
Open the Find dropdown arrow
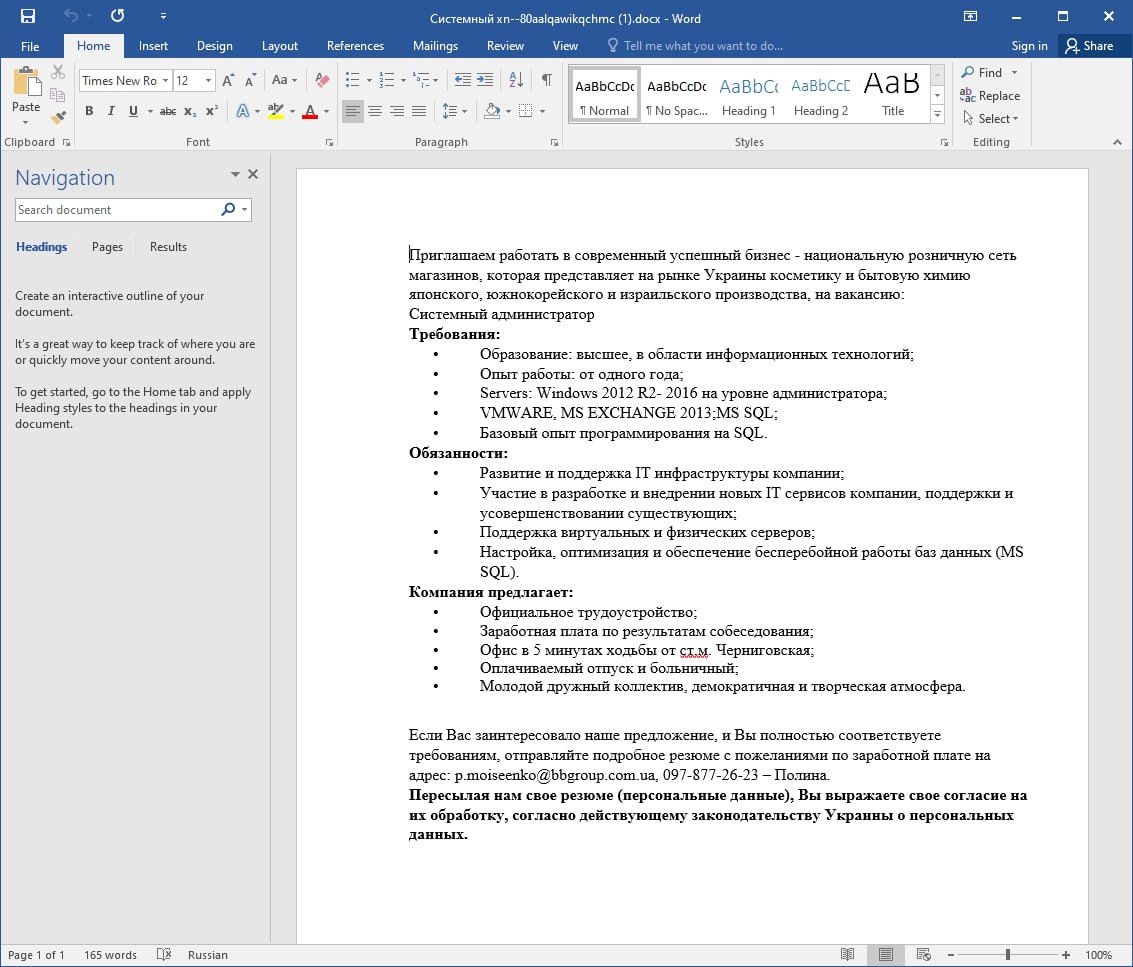pos(1014,72)
